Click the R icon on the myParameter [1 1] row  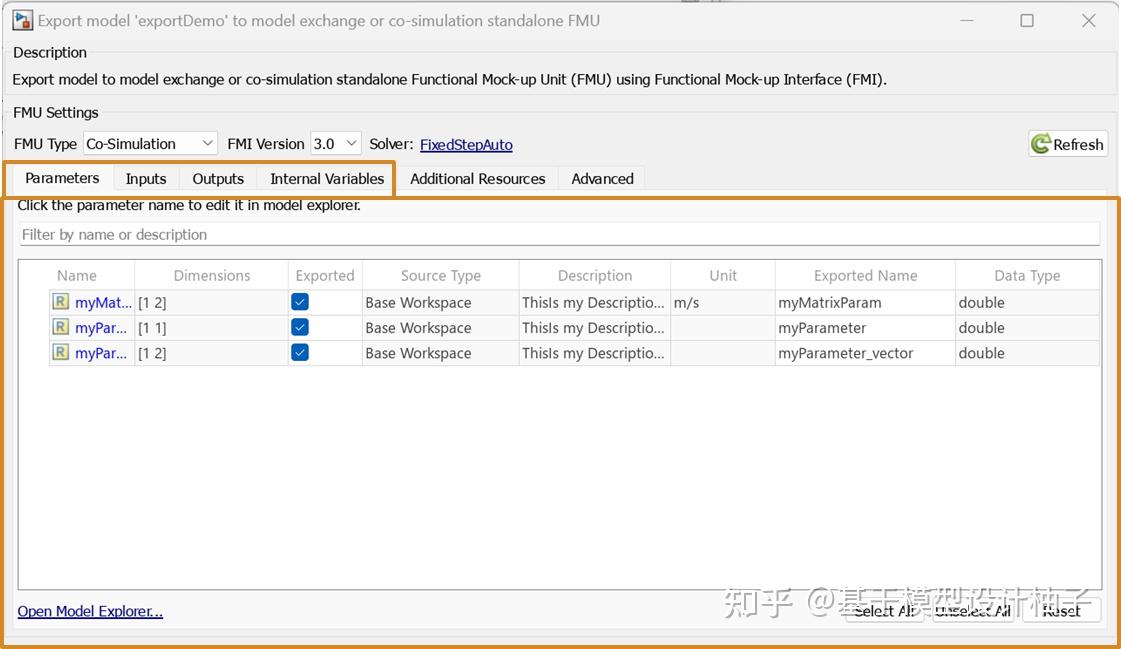(63, 327)
